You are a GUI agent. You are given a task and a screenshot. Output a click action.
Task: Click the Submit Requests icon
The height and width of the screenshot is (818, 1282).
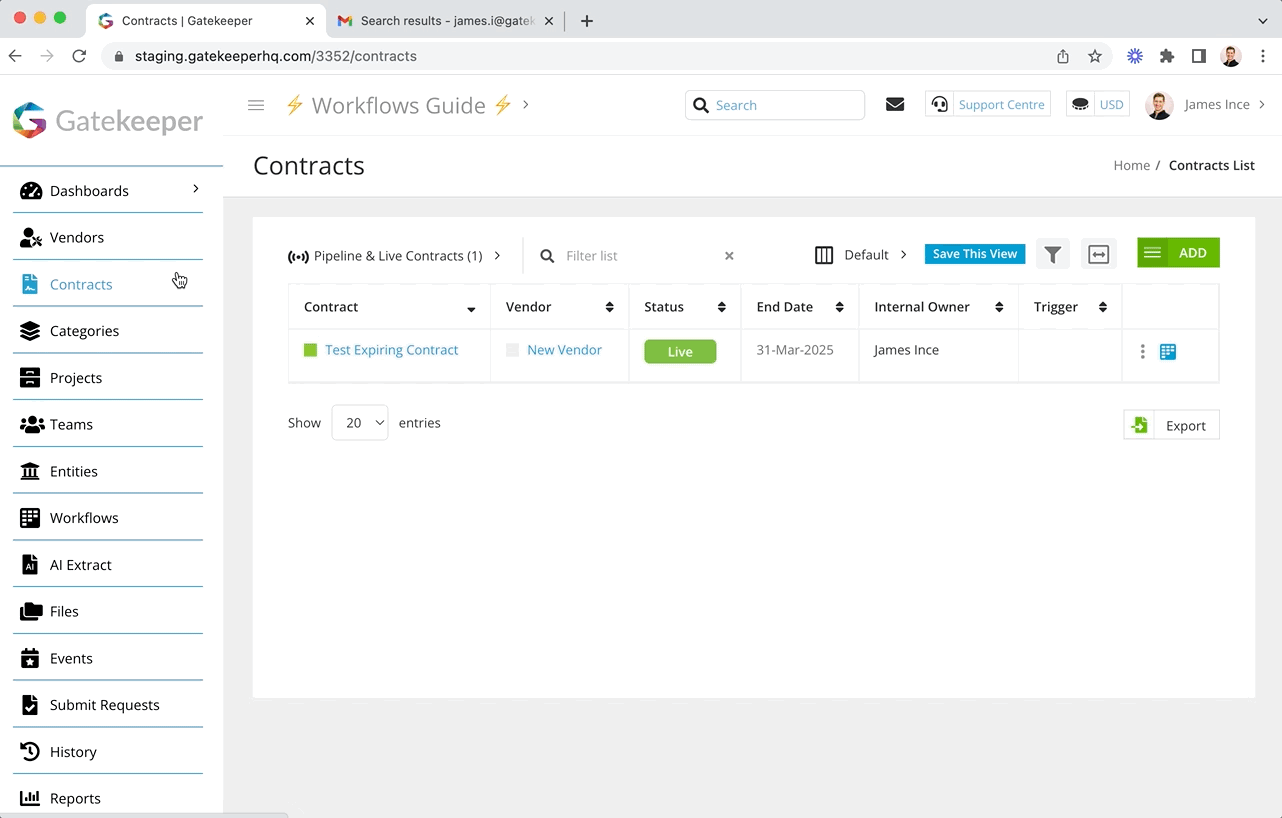(30, 705)
